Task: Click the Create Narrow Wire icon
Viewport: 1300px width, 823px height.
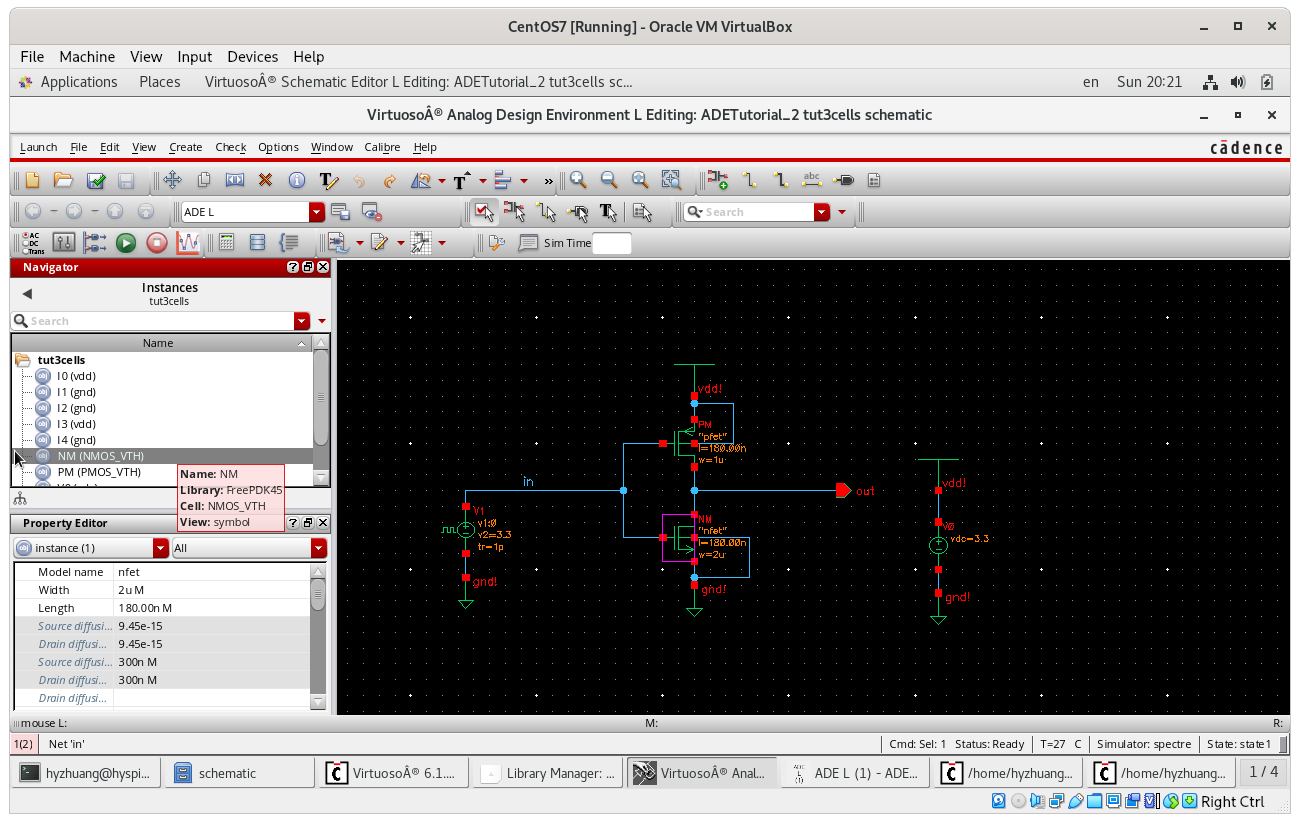Action: pos(749,181)
